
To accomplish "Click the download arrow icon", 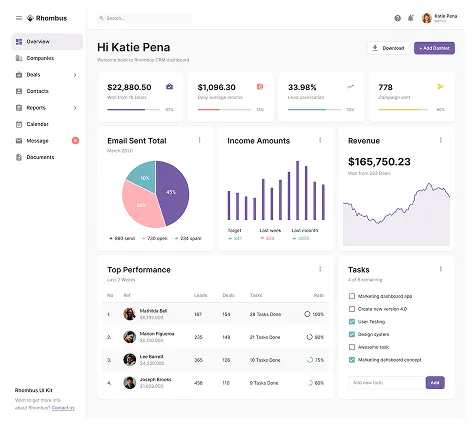I will 375,48.
